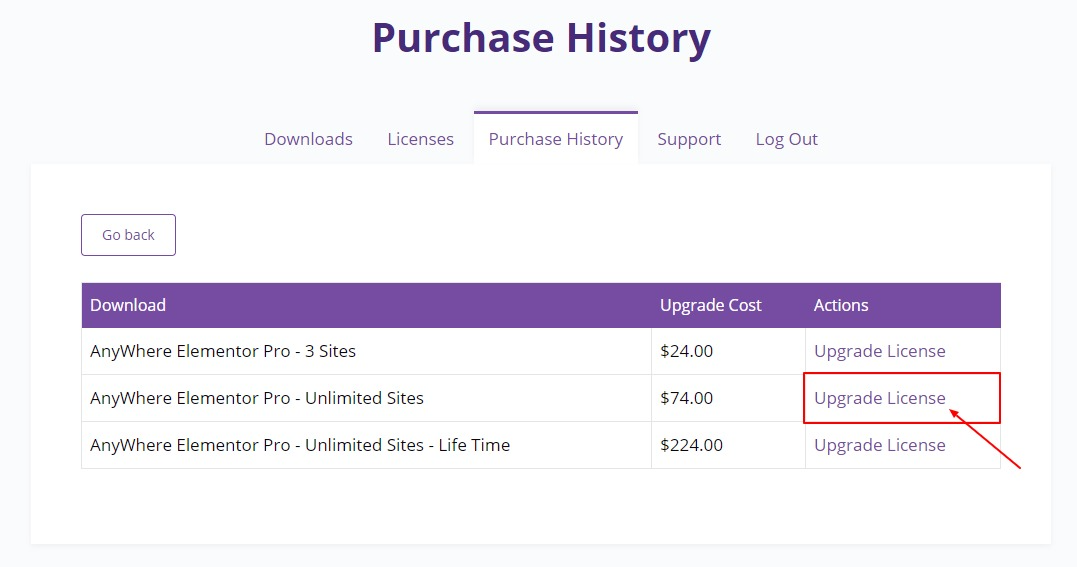Click the Log Out tab
This screenshot has width=1077, height=567.
point(786,140)
